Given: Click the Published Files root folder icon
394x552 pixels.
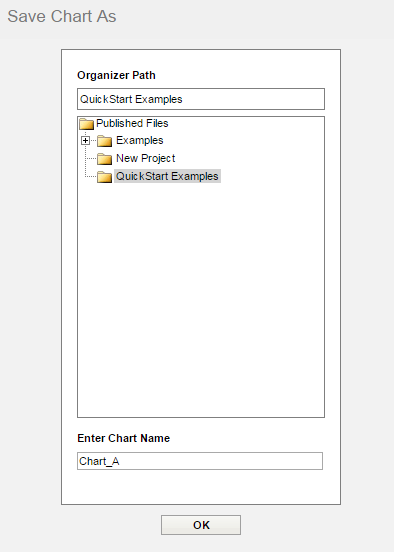Looking at the screenshot, I should click(86, 124).
